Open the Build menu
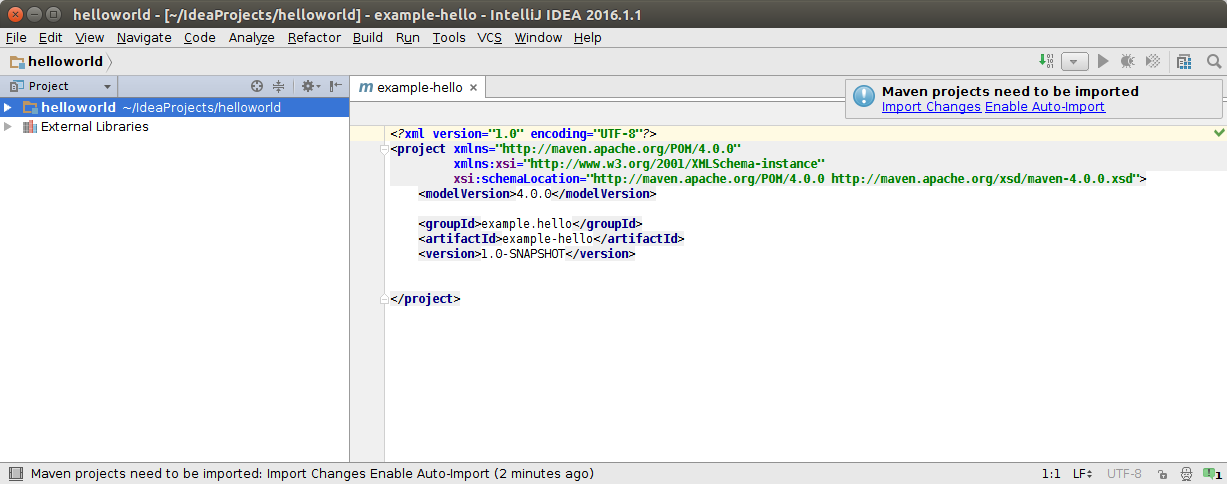Image resolution: width=1227 pixels, height=484 pixels. pyautogui.click(x=368, y=37)
